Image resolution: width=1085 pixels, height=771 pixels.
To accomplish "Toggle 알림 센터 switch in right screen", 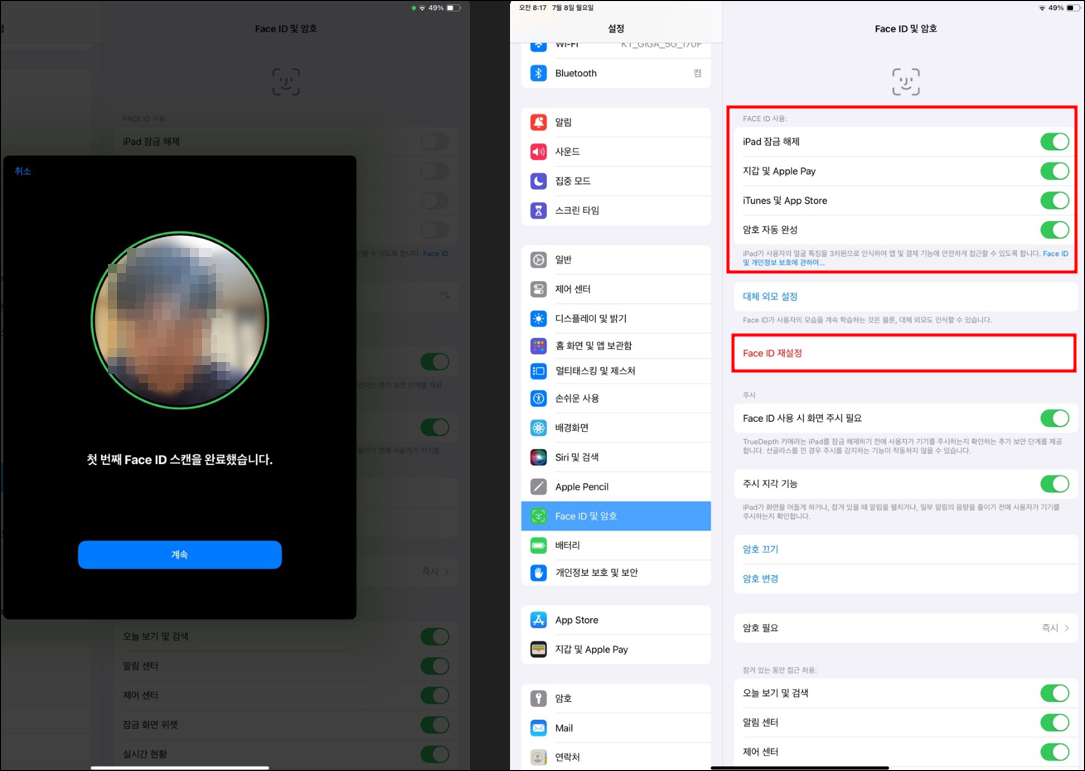I will click(x=1055, y=723).
